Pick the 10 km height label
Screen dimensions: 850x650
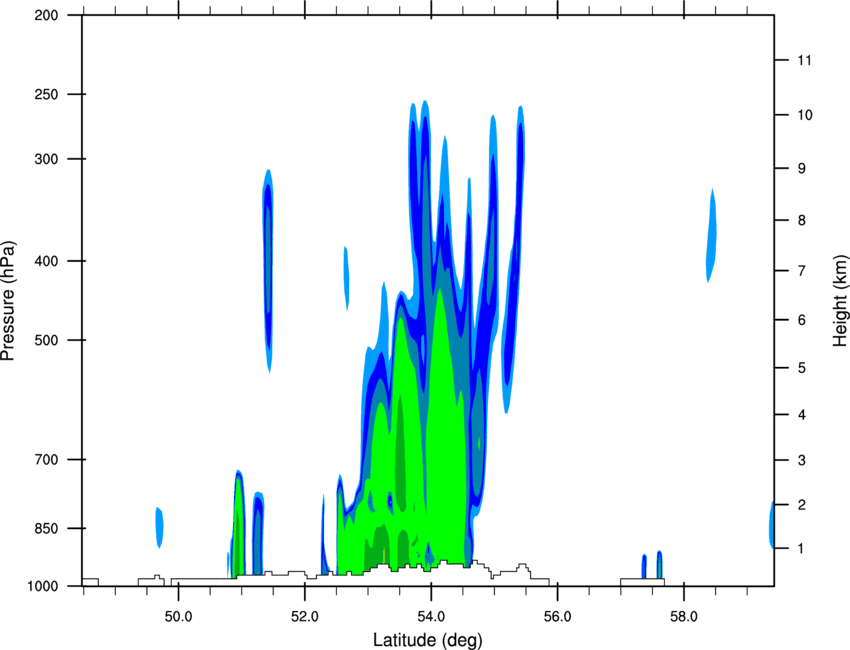point(804,115)
